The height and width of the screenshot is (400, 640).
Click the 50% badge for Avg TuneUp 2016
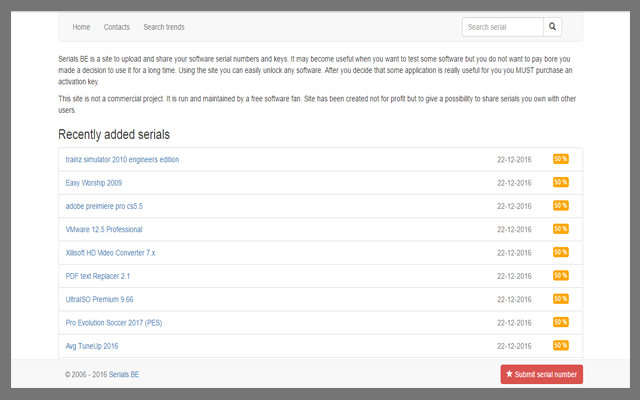pos(561,345)
